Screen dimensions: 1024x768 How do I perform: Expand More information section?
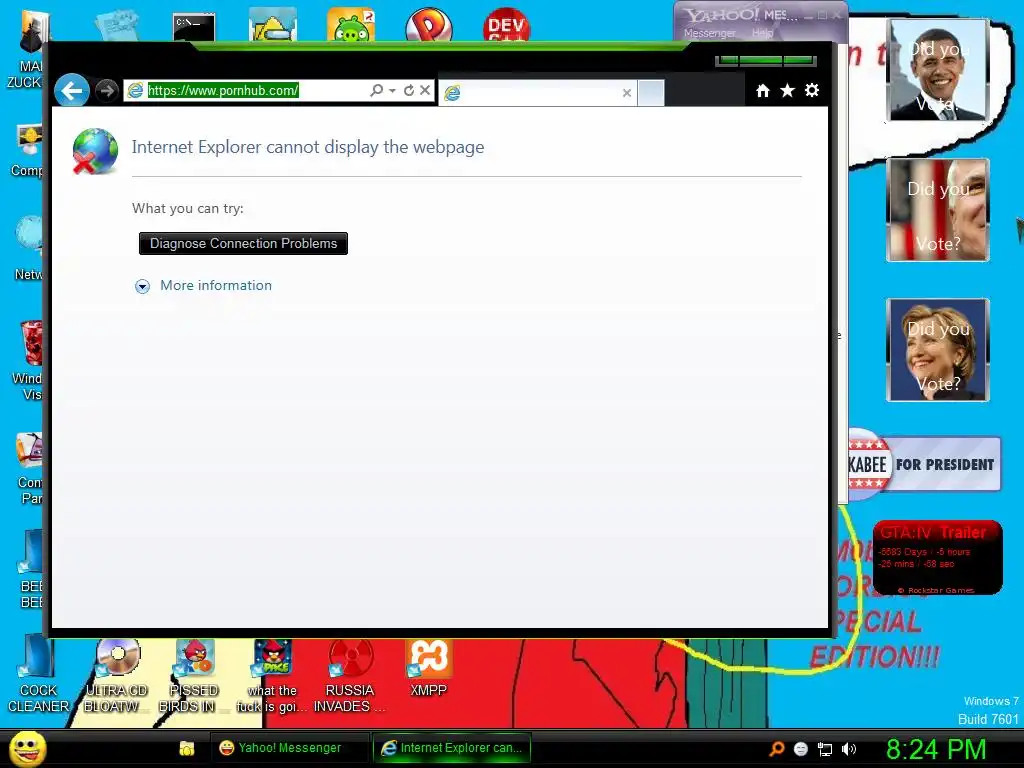point(142,286)
